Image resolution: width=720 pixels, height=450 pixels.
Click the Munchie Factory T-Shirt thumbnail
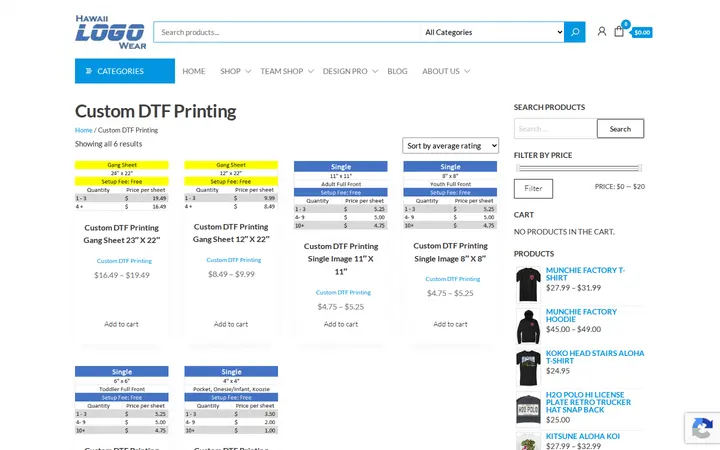pyautogui.click(x=528, y=285)
